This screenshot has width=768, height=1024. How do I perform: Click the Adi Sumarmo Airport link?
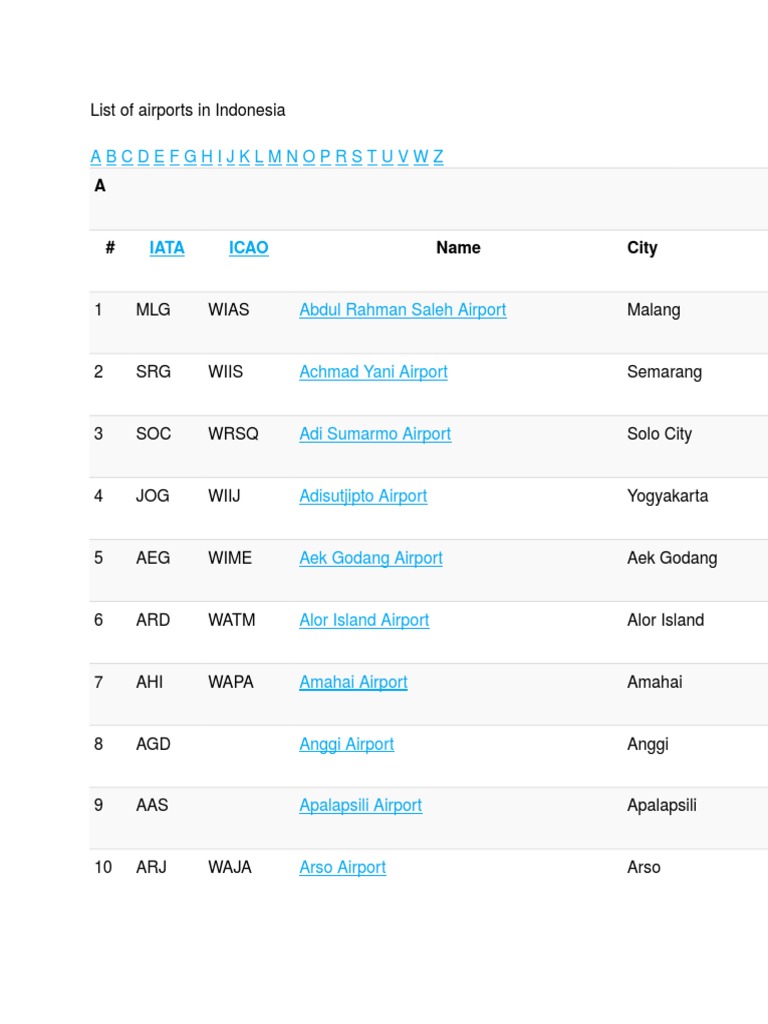(375, 434)
